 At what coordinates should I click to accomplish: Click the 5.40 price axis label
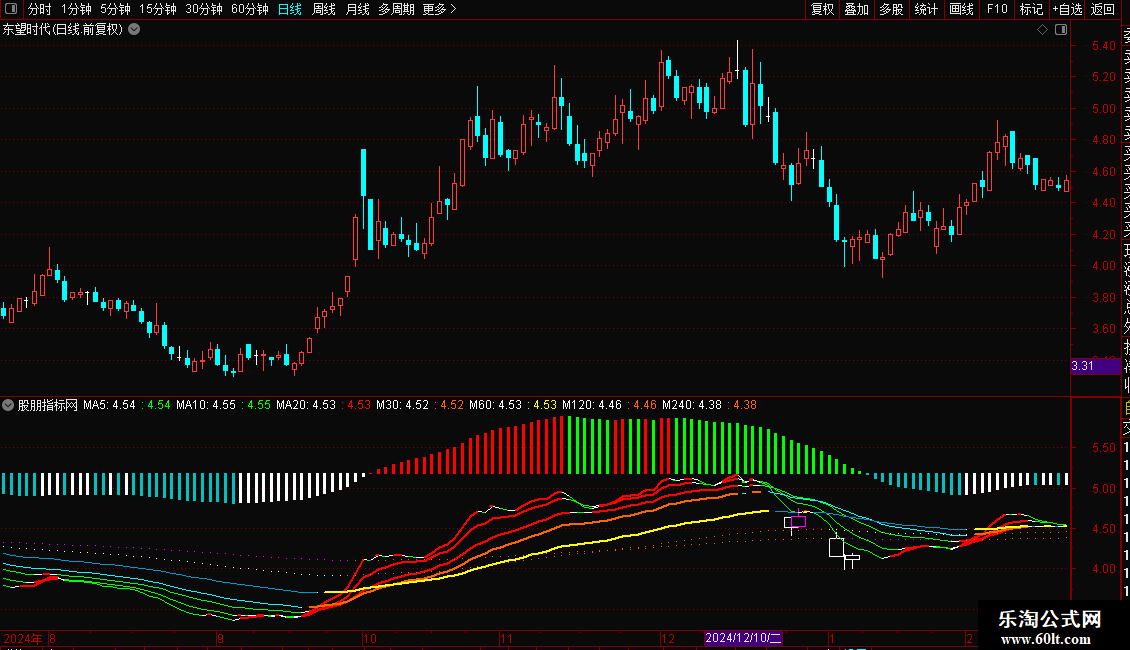pyautogui.click(x=1103, y=45)
